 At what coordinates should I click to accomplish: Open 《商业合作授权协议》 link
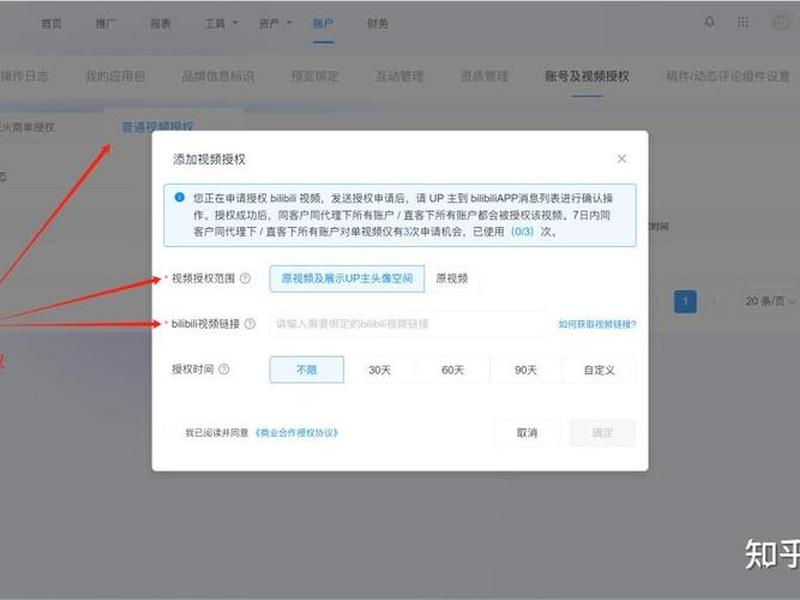pyautogui.click(x=296, y=433)
